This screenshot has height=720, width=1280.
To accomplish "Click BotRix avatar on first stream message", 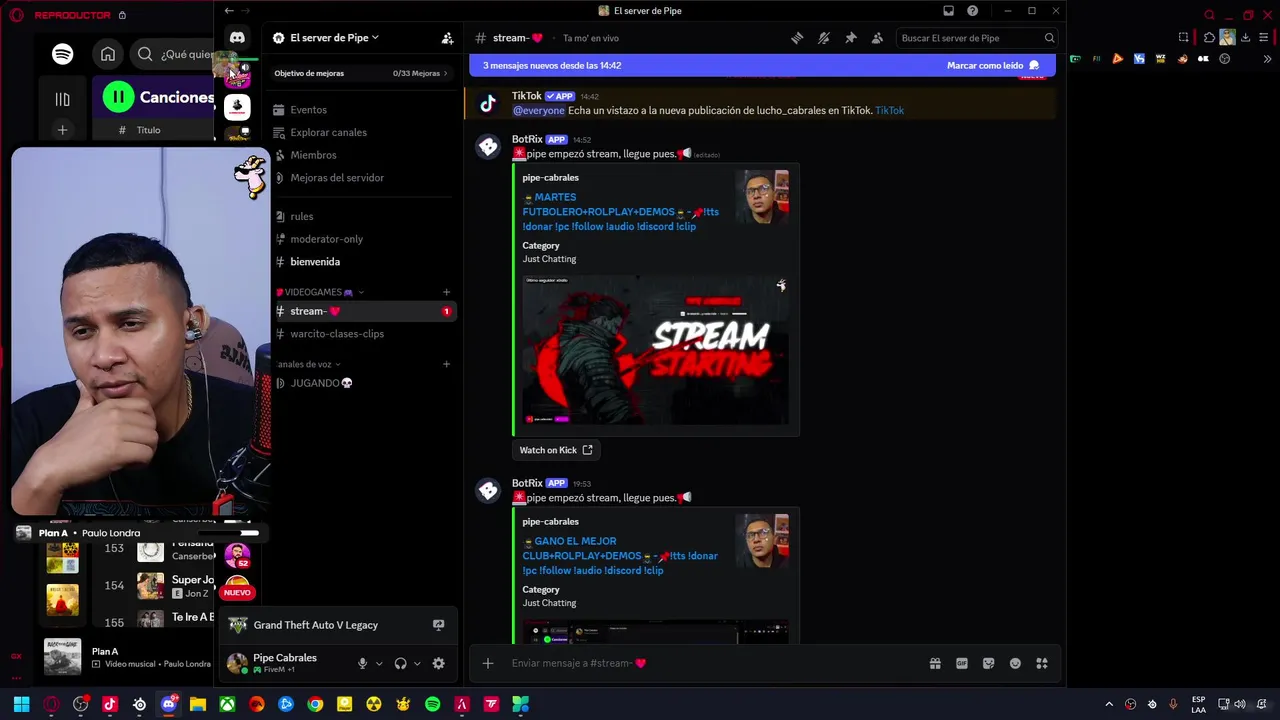I will [488, 147].
